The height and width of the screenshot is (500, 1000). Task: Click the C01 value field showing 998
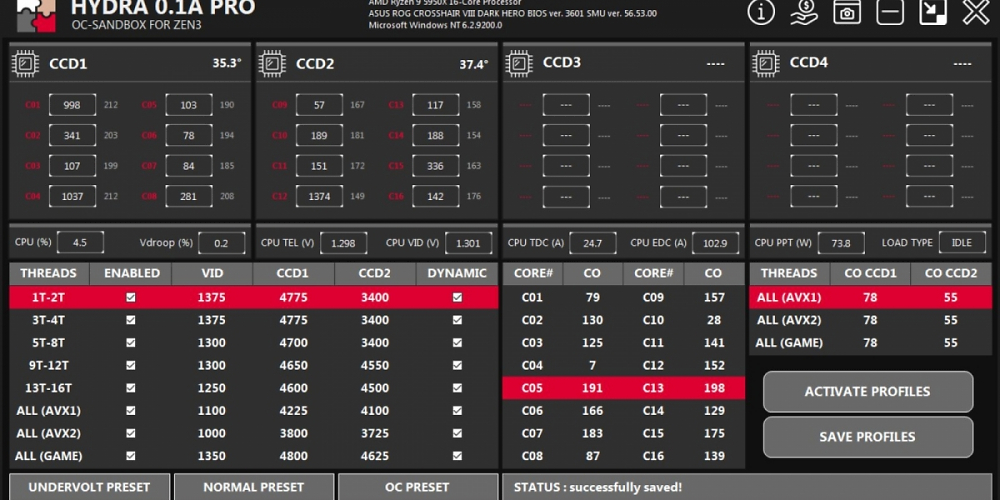[72, 105]
